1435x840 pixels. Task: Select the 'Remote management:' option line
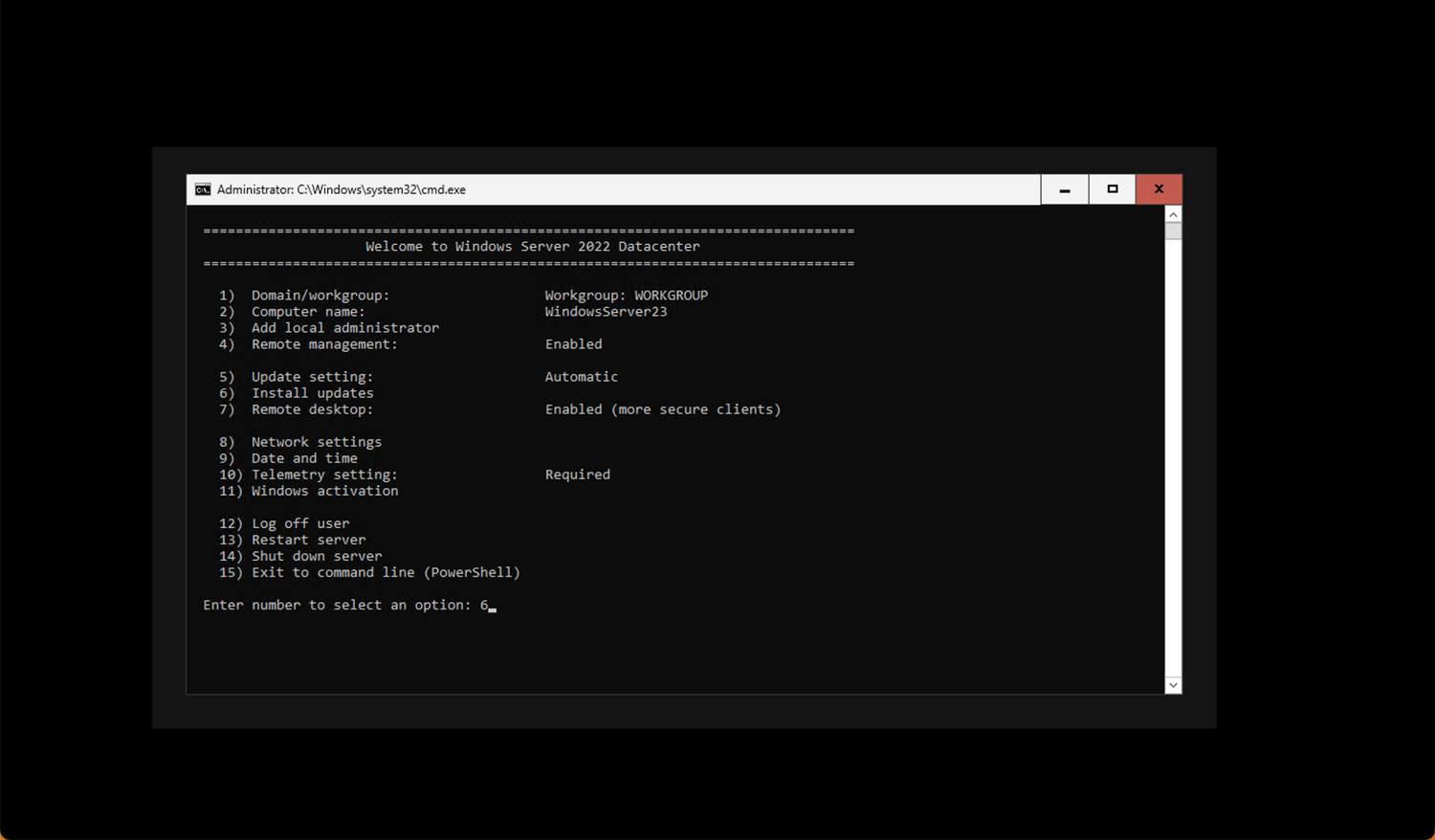[308, 344]
